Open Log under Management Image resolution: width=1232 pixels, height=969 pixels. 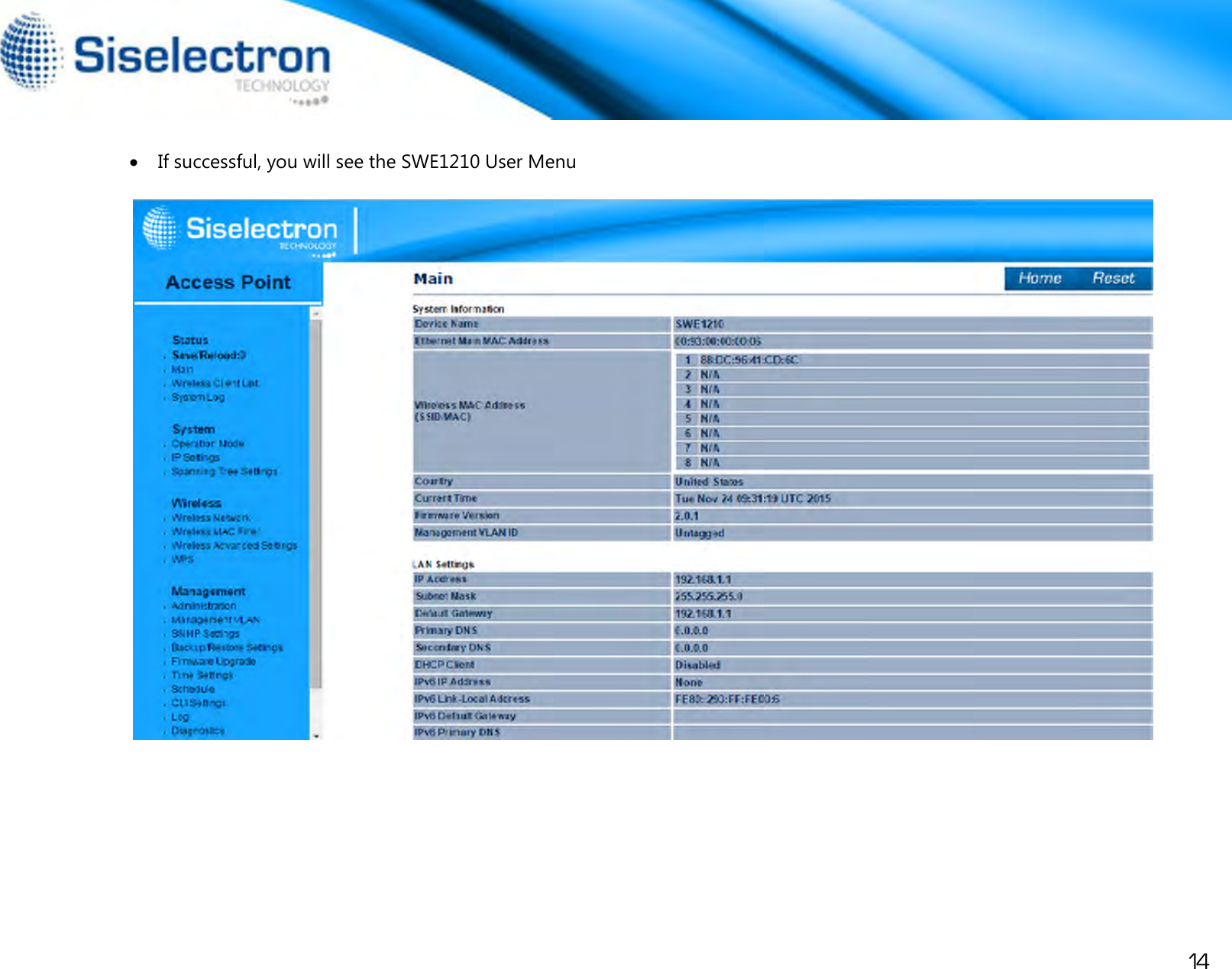[179, 717]
